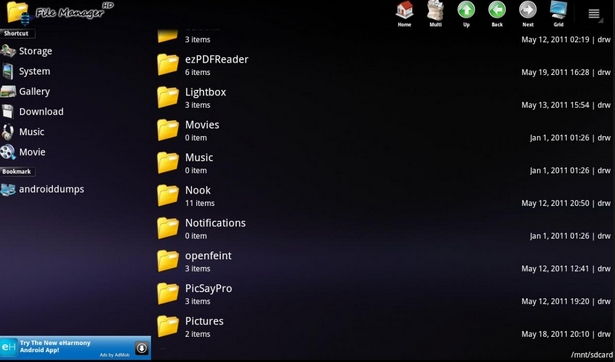
Task: Go Back to previous folder
Action: [x=497, y=14]
